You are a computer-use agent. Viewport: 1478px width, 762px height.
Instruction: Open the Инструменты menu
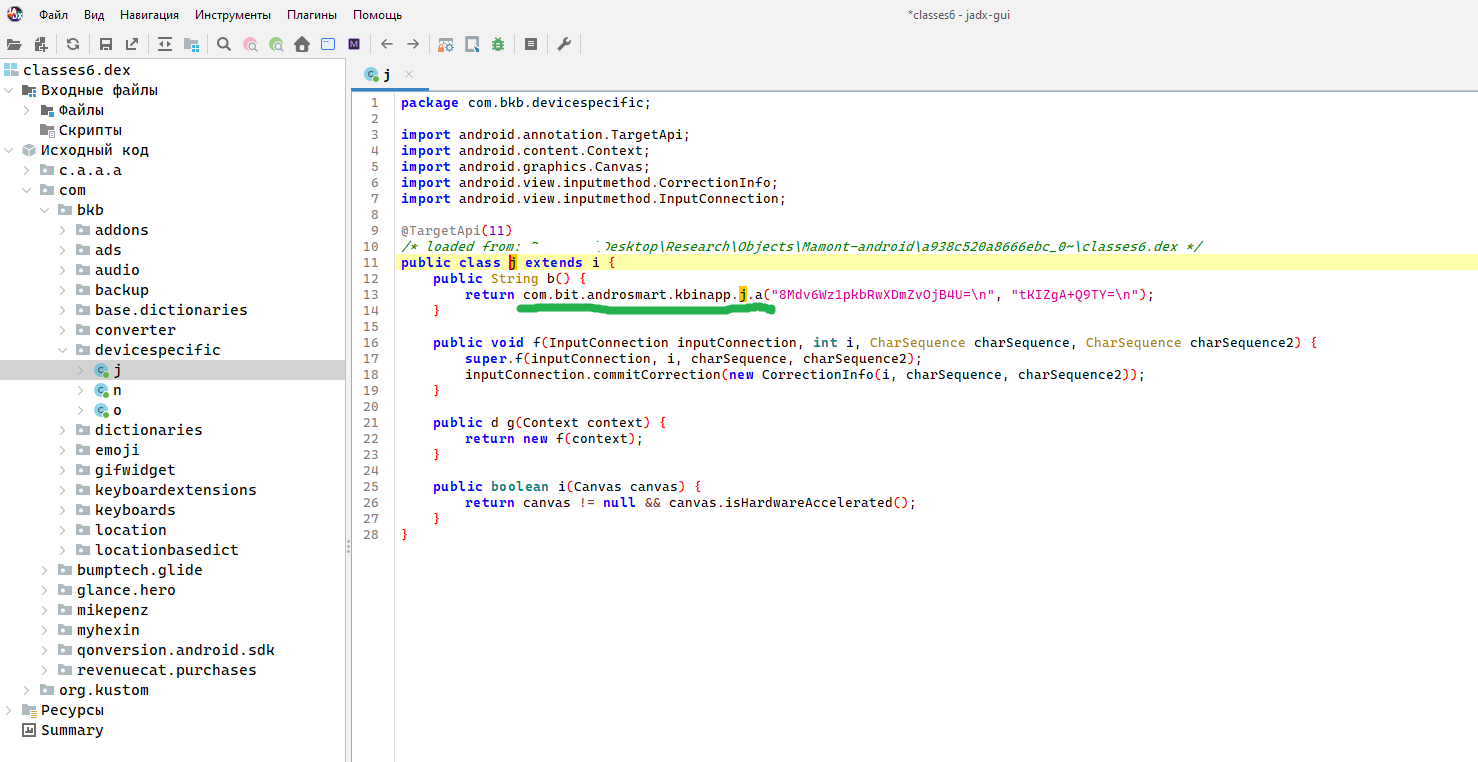tap(232, 15)
